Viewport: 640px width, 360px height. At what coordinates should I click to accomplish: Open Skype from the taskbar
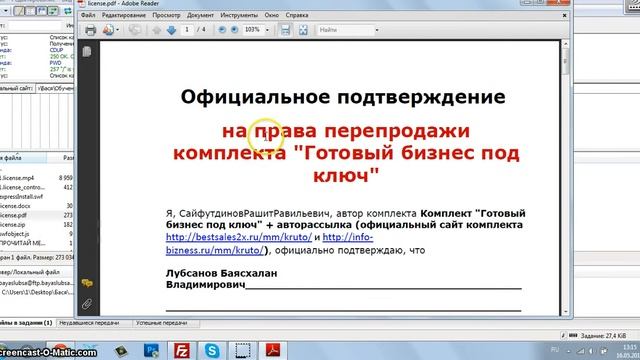(x=212, y=351)
